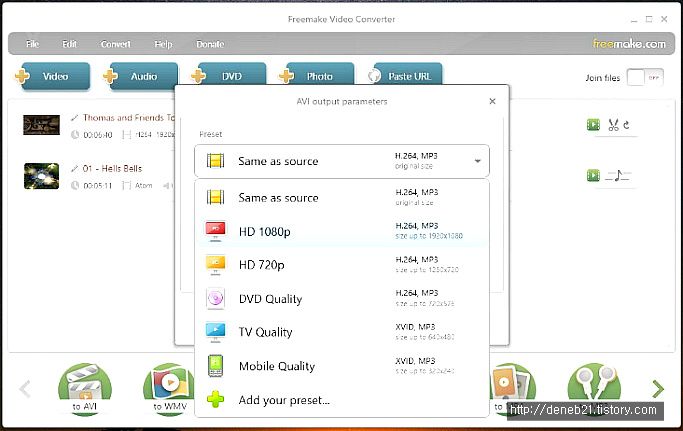683x431 pixels.
Task: Click the Thomas and Friends file name
Action: [x=128, y=118]
